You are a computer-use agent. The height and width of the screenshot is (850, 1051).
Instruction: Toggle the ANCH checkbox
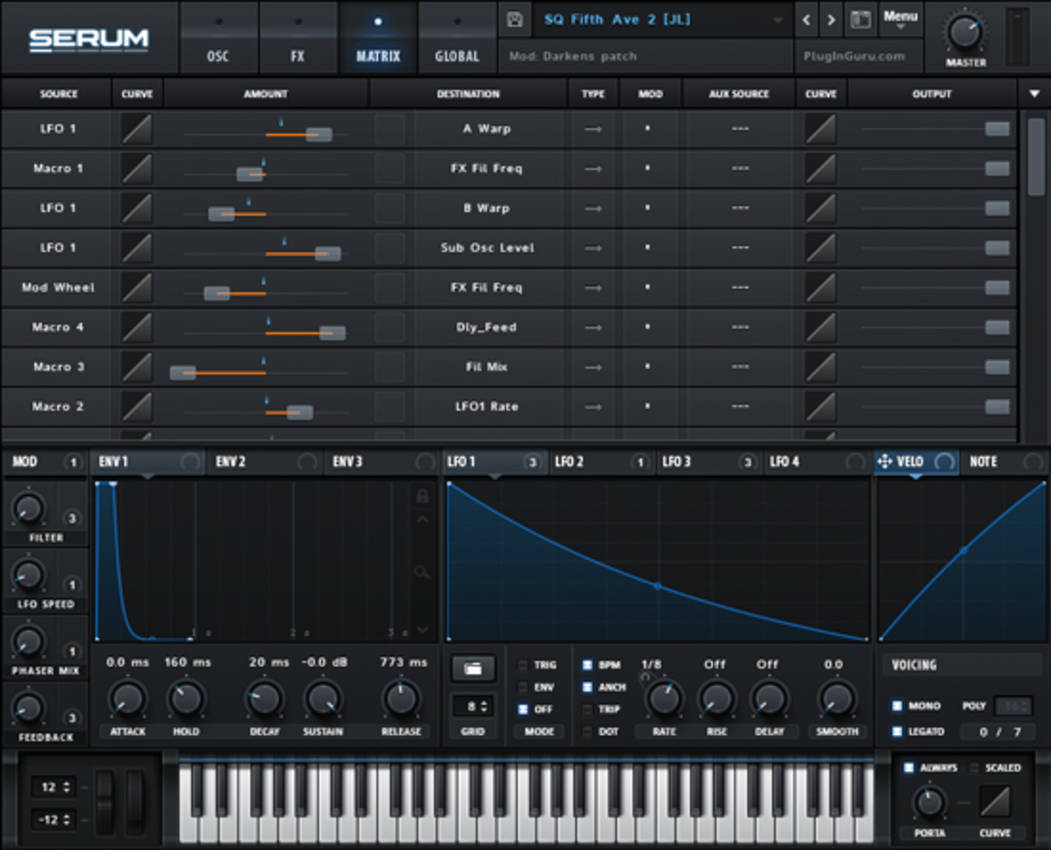point(587,687)
